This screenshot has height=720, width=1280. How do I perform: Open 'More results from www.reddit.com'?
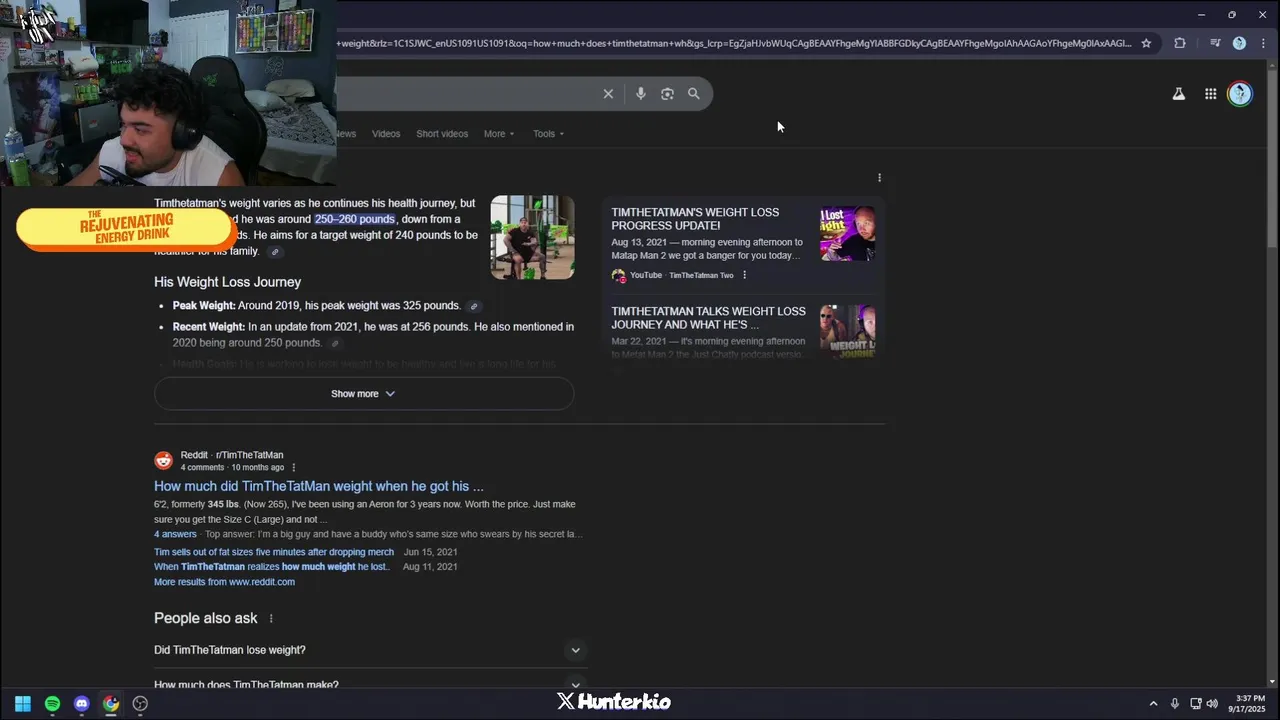click(224, 582)
